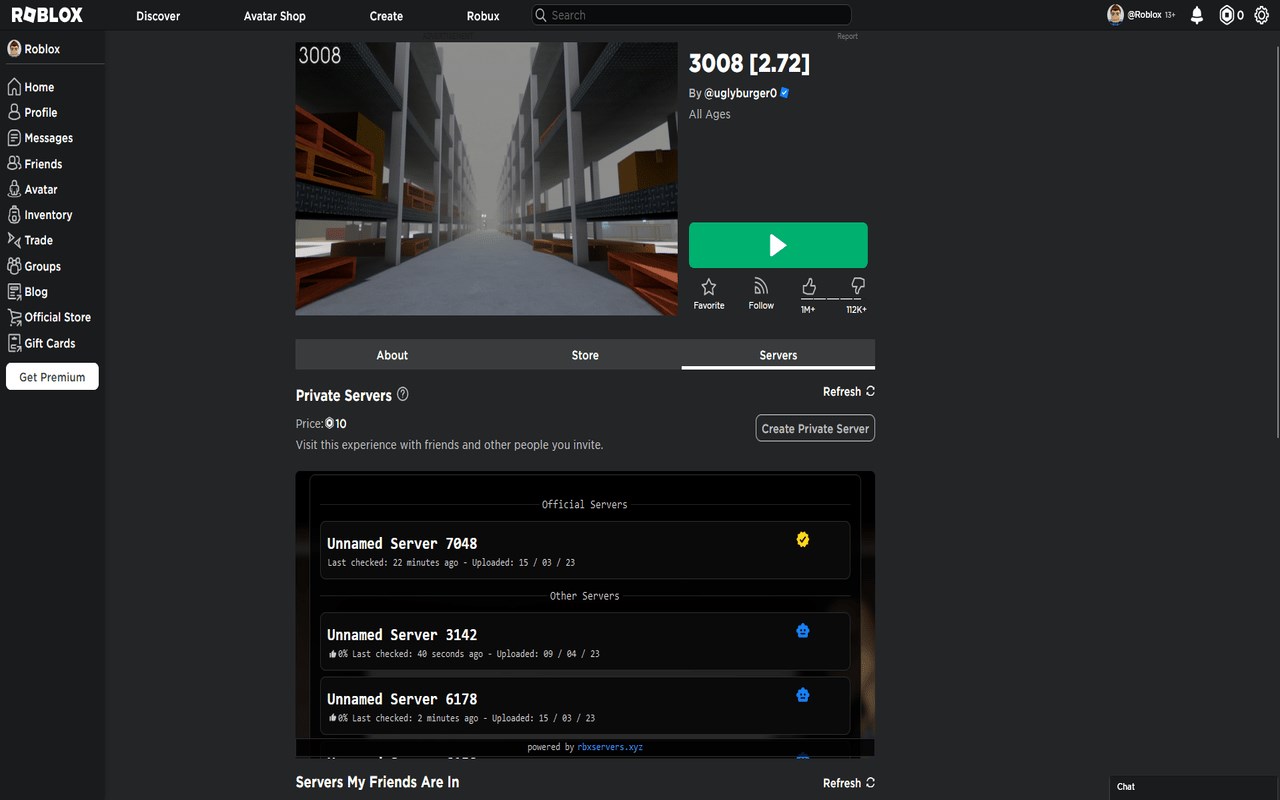The height and width of the screenshot is (800, 1280).
Task: Select the Servers tab
Action: [x=778, y=355]
